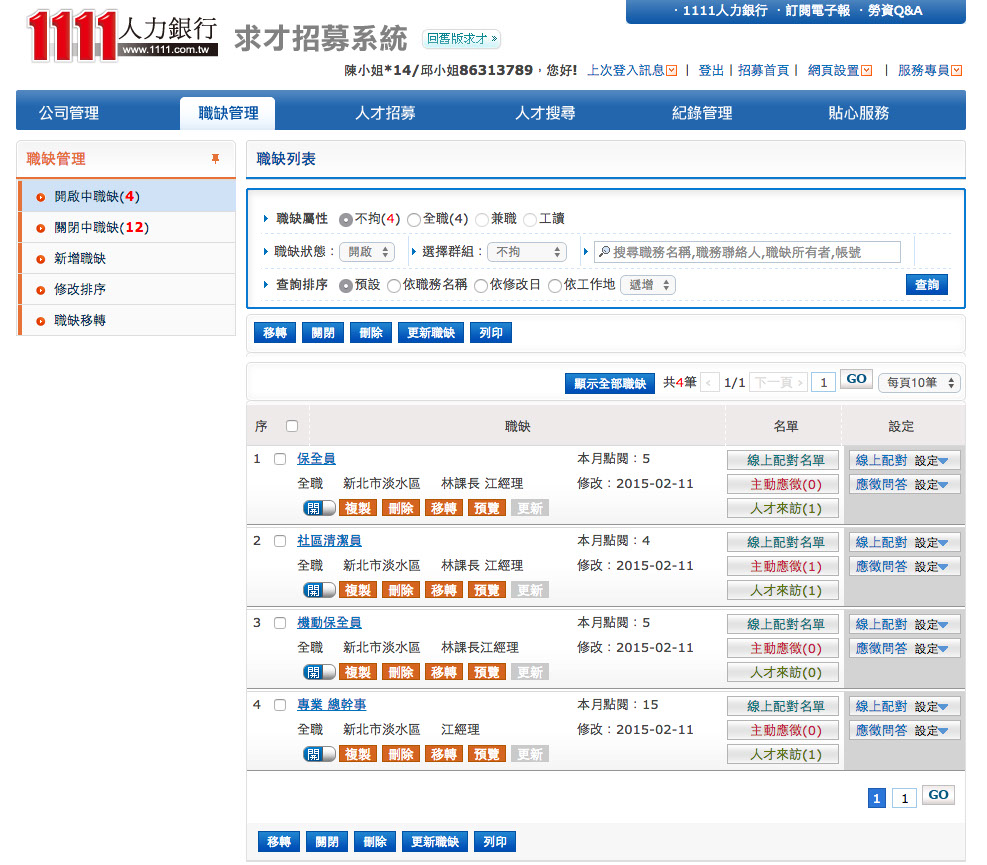Click the orange 複製 button for 機動保全員
This screenshot has width=987, height=865.
point(358,672)
